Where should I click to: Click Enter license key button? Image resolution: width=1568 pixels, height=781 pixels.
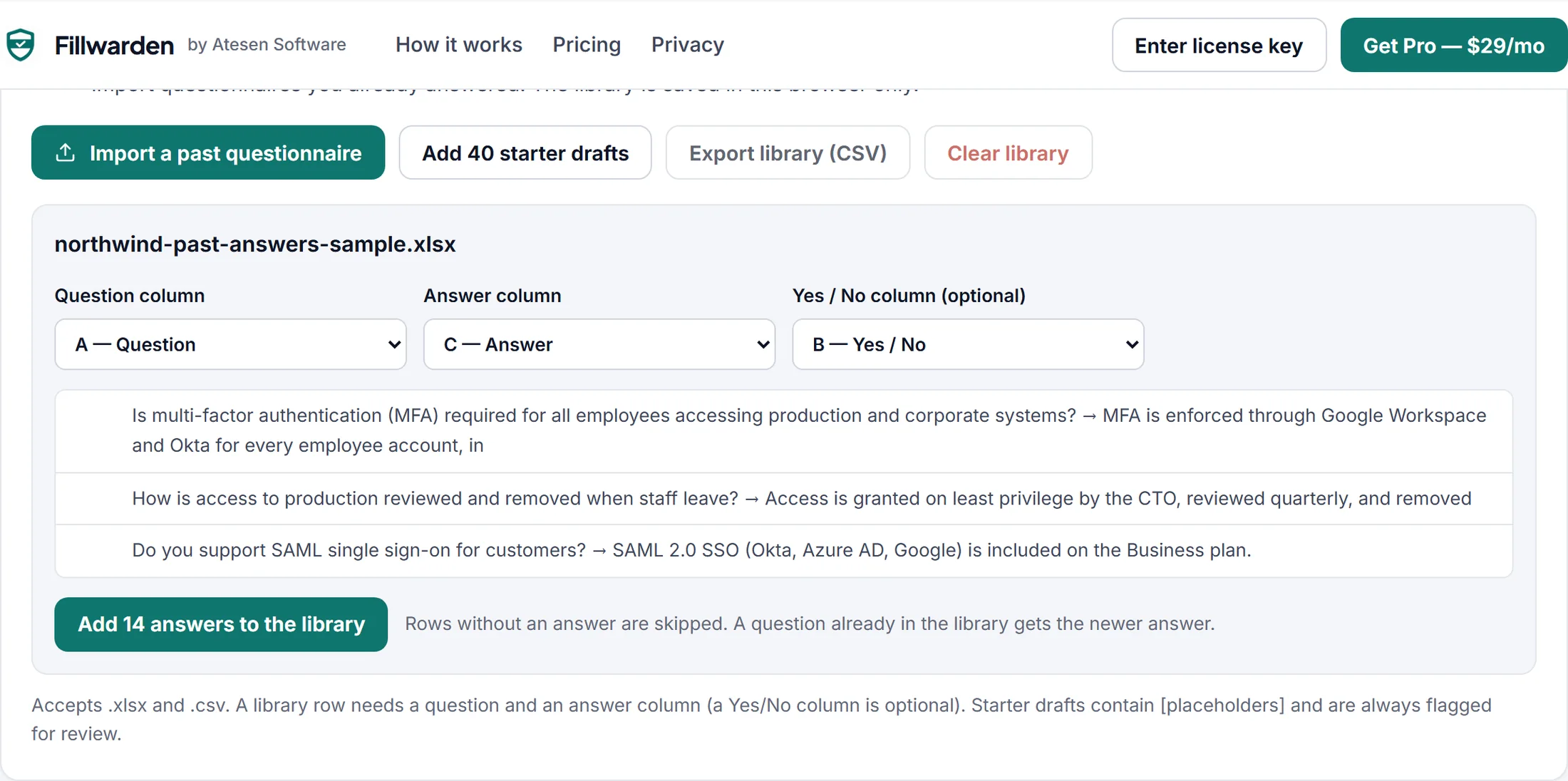click(1219, 46)
